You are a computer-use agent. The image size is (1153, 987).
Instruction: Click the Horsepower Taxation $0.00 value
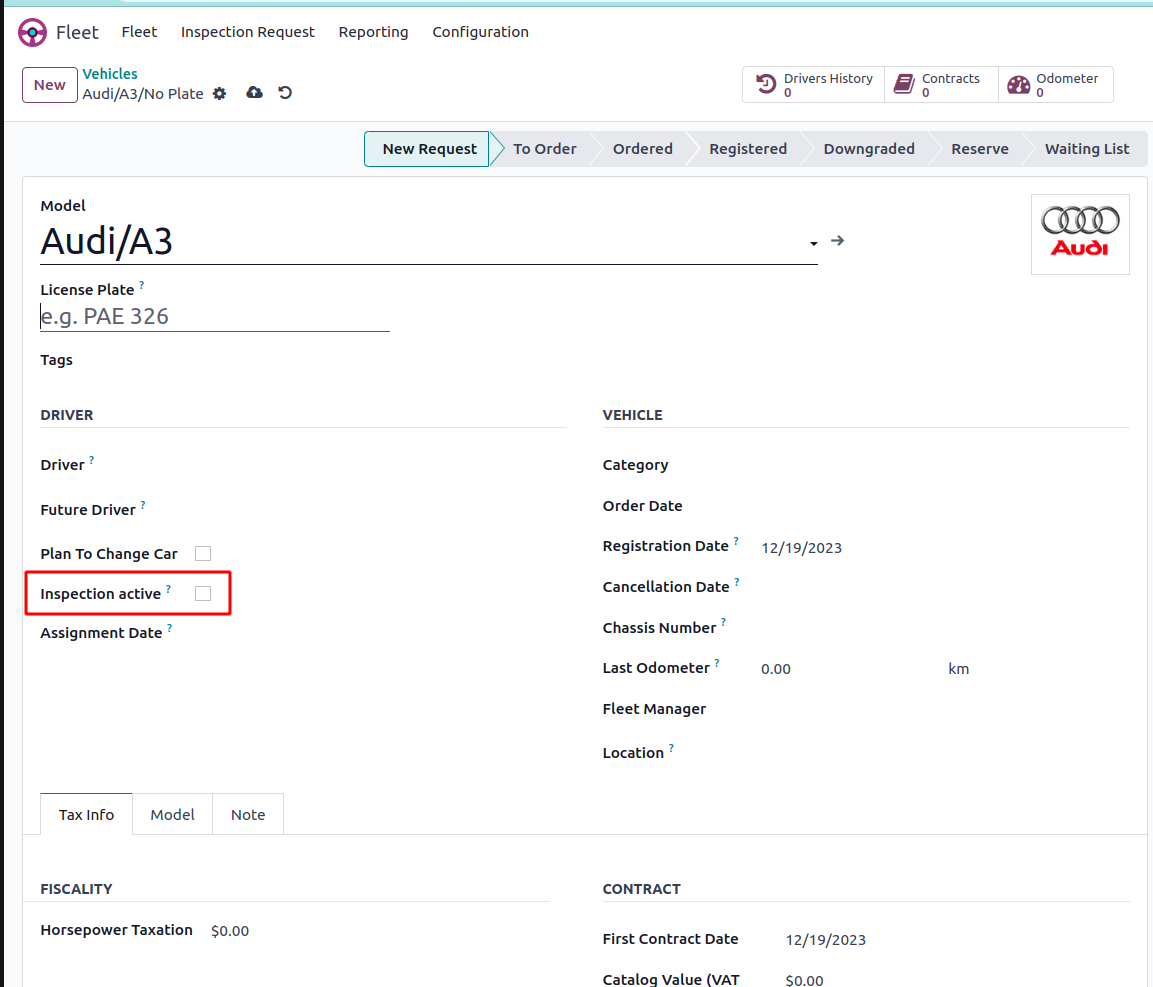[230, 931]
